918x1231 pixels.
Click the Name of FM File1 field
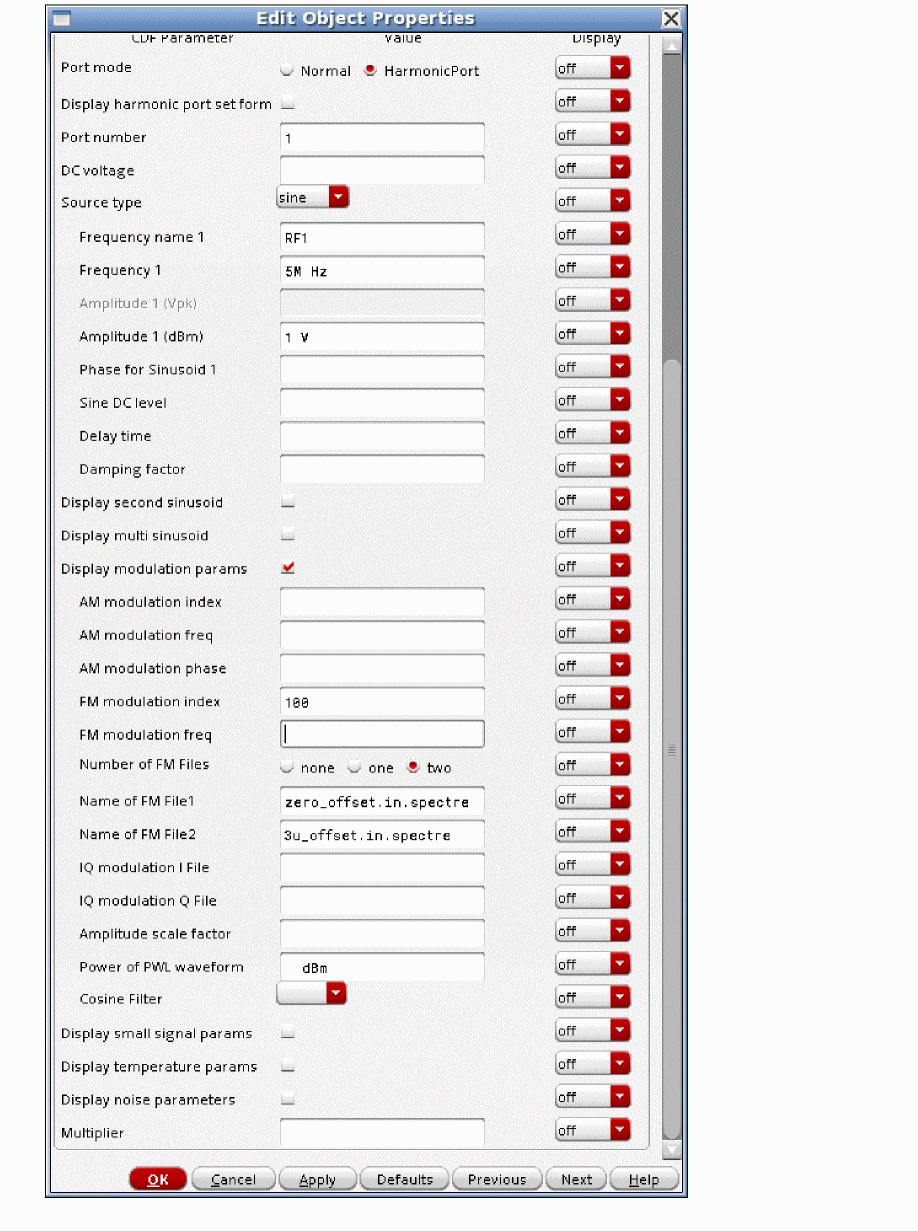click(382, 801)
